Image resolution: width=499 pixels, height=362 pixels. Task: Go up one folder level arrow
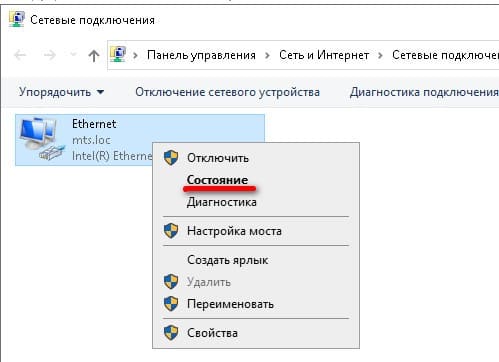[x=94, y=55]
